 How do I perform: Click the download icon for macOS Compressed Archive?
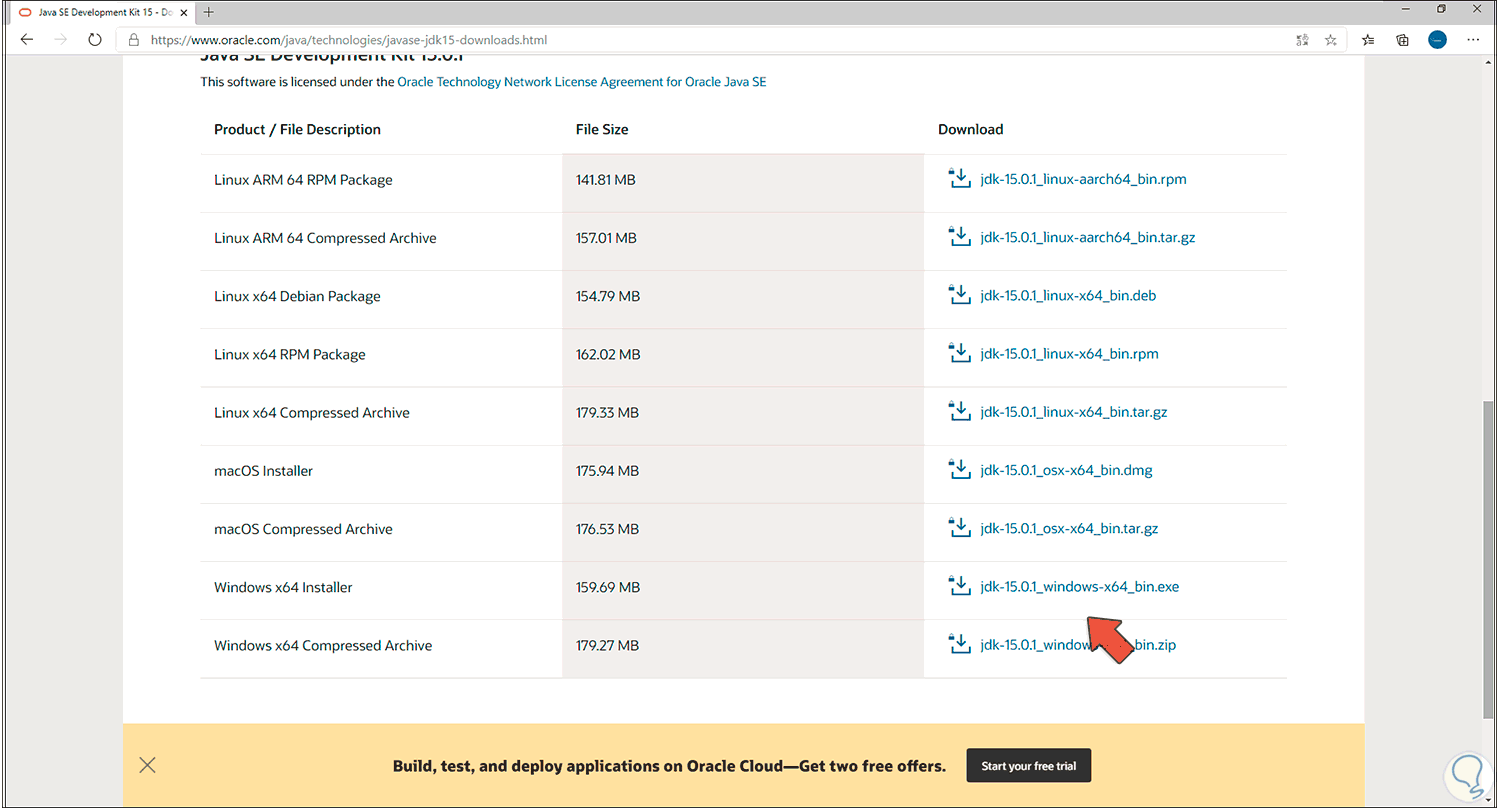click(959, 527)
